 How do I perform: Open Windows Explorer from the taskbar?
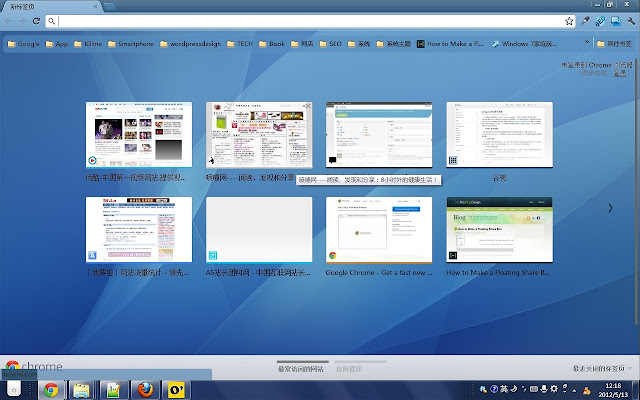(81, 390)
